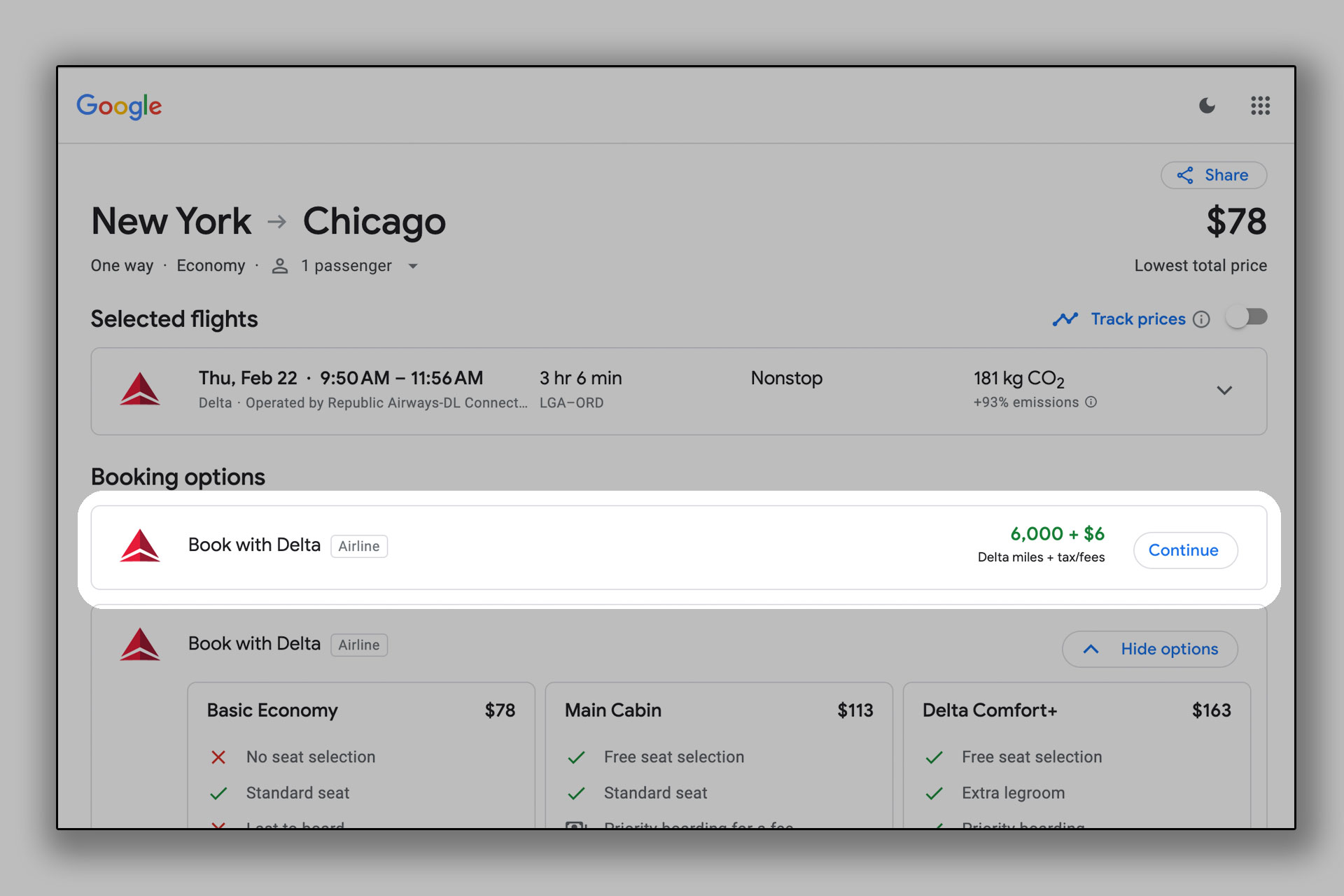Click the Thu, Feb 22 departure time text
The height and width of the screenshot is (896, 1344).
tap(341, 378)
